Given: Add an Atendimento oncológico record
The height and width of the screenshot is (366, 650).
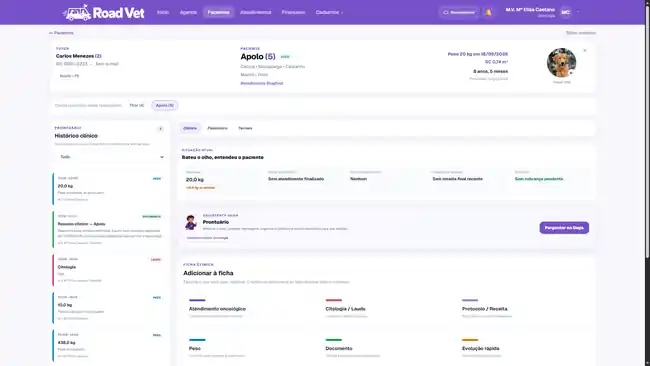Looking at the screenshot, I should tap(250, 309).
